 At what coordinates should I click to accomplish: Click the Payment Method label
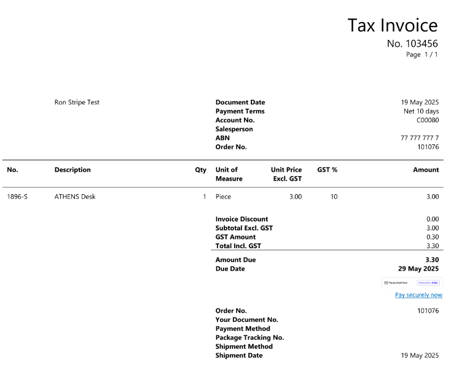(243, 329)
